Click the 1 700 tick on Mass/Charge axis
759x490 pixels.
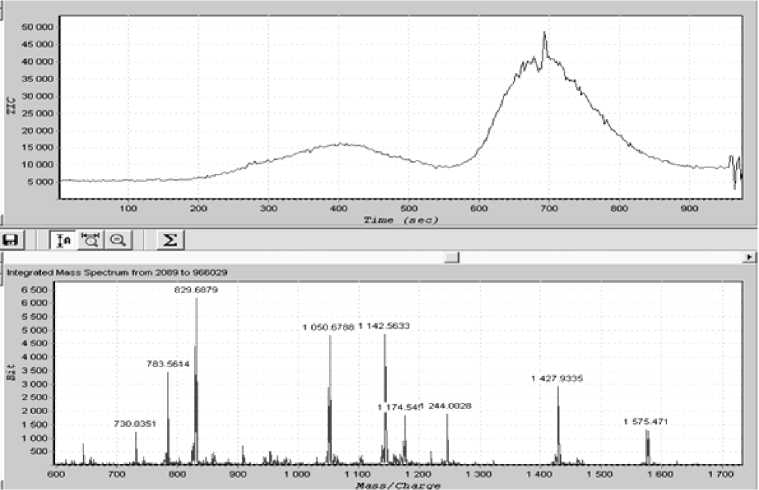pos(721,474)
